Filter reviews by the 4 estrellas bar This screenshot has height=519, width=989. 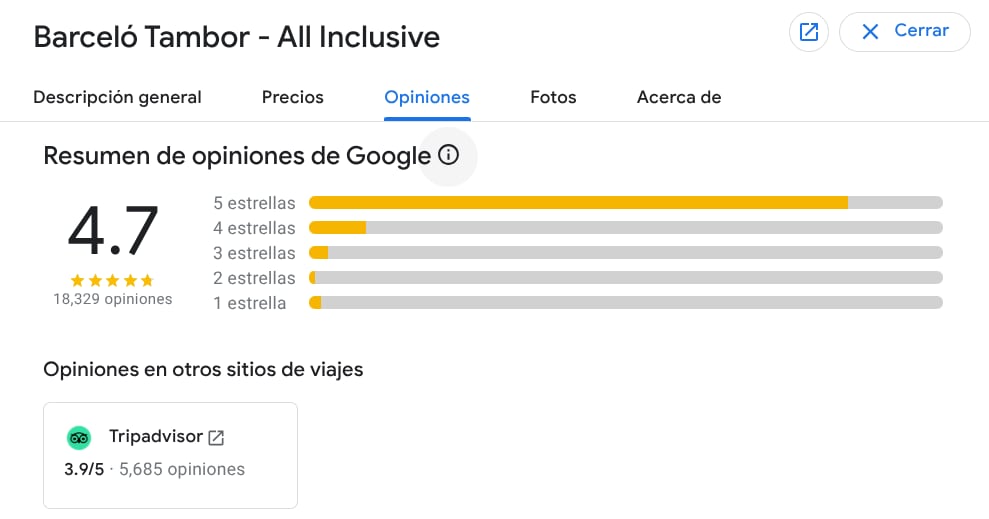click(625, 228)
